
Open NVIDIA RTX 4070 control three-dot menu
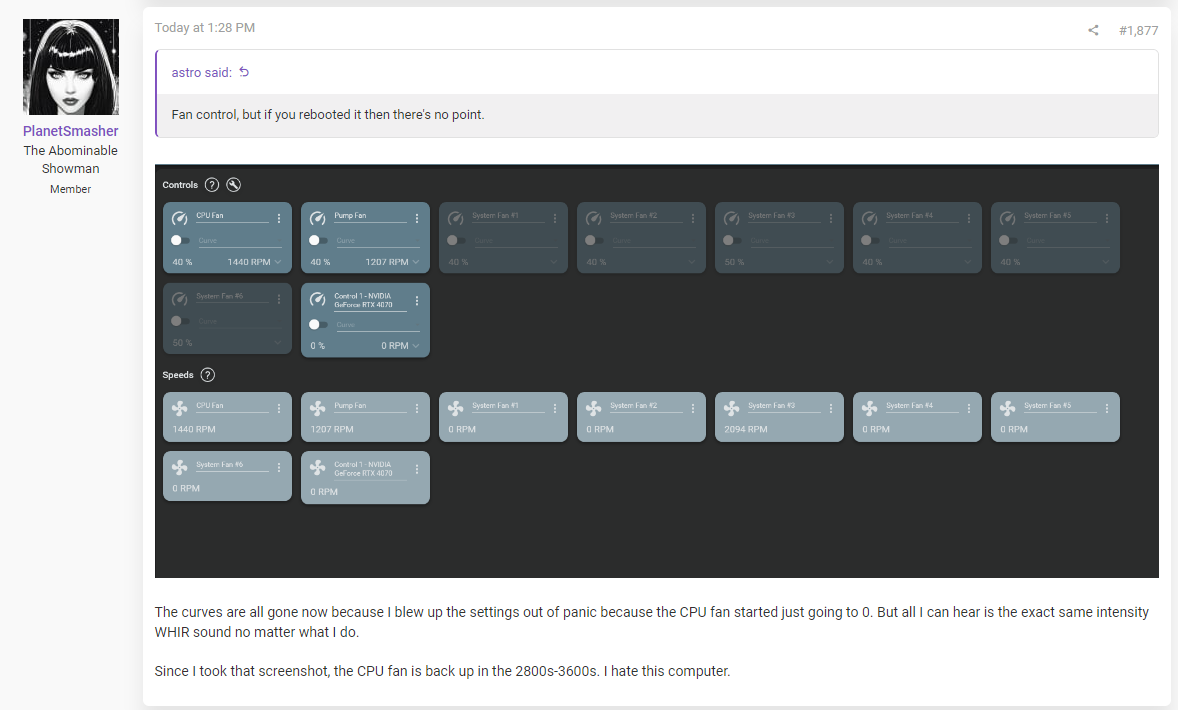pos(417,301)
